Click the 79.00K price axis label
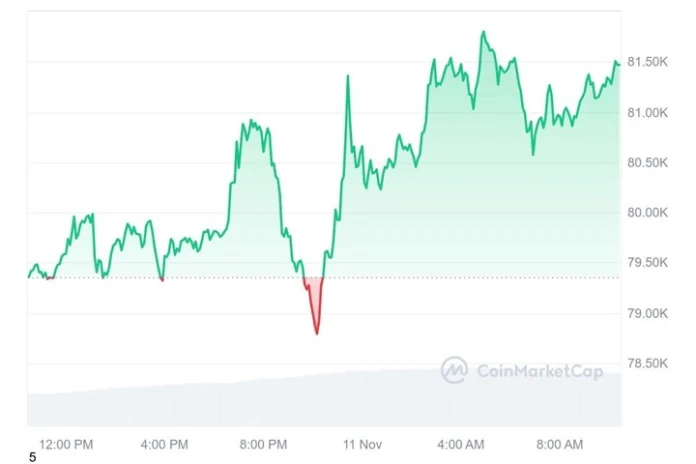 click(x=648, y=313)
